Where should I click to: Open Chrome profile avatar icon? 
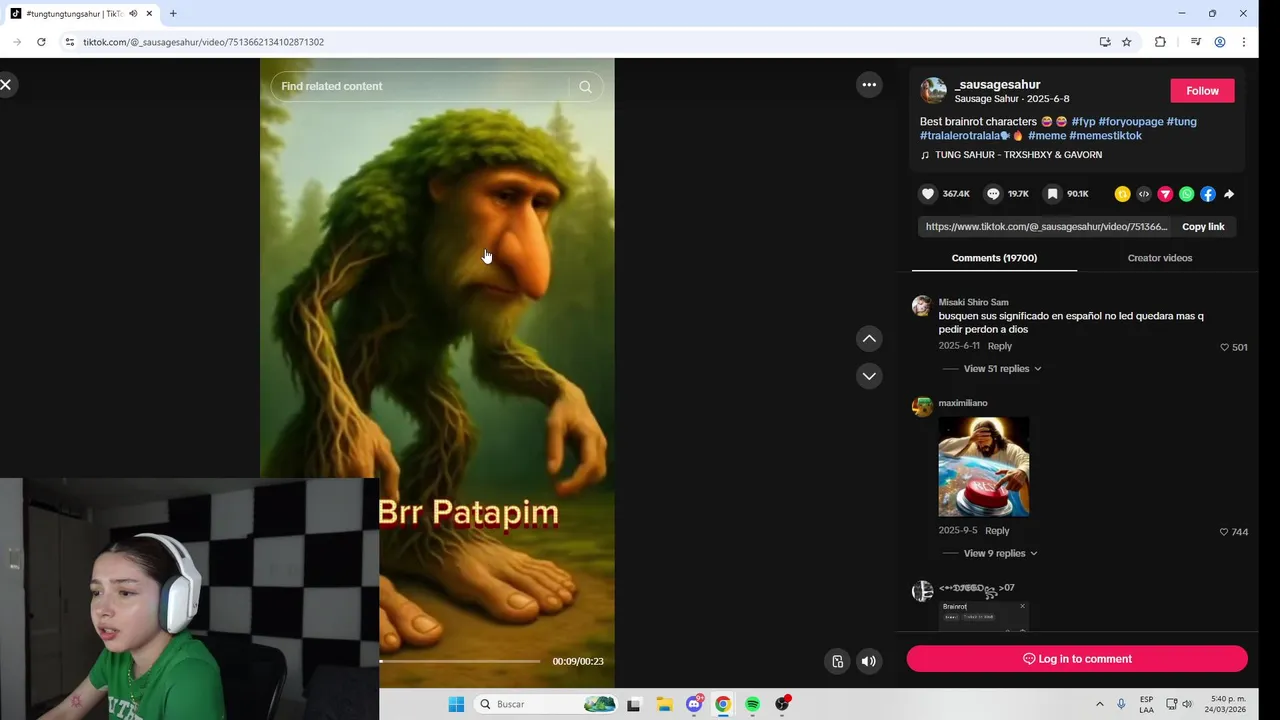(1220, 42)
